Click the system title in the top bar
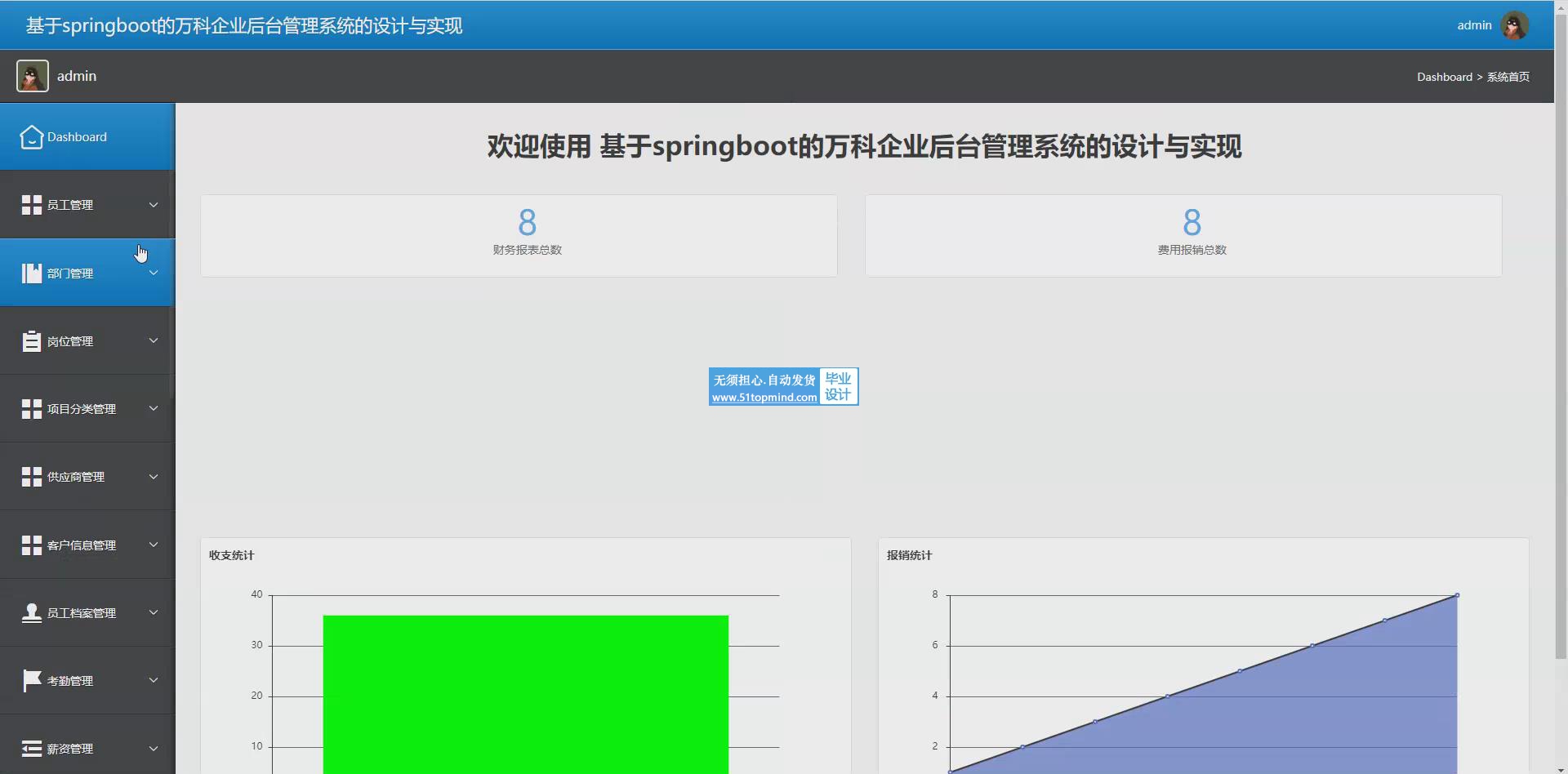Screen dimensions: 1568x774 [244, 26]
